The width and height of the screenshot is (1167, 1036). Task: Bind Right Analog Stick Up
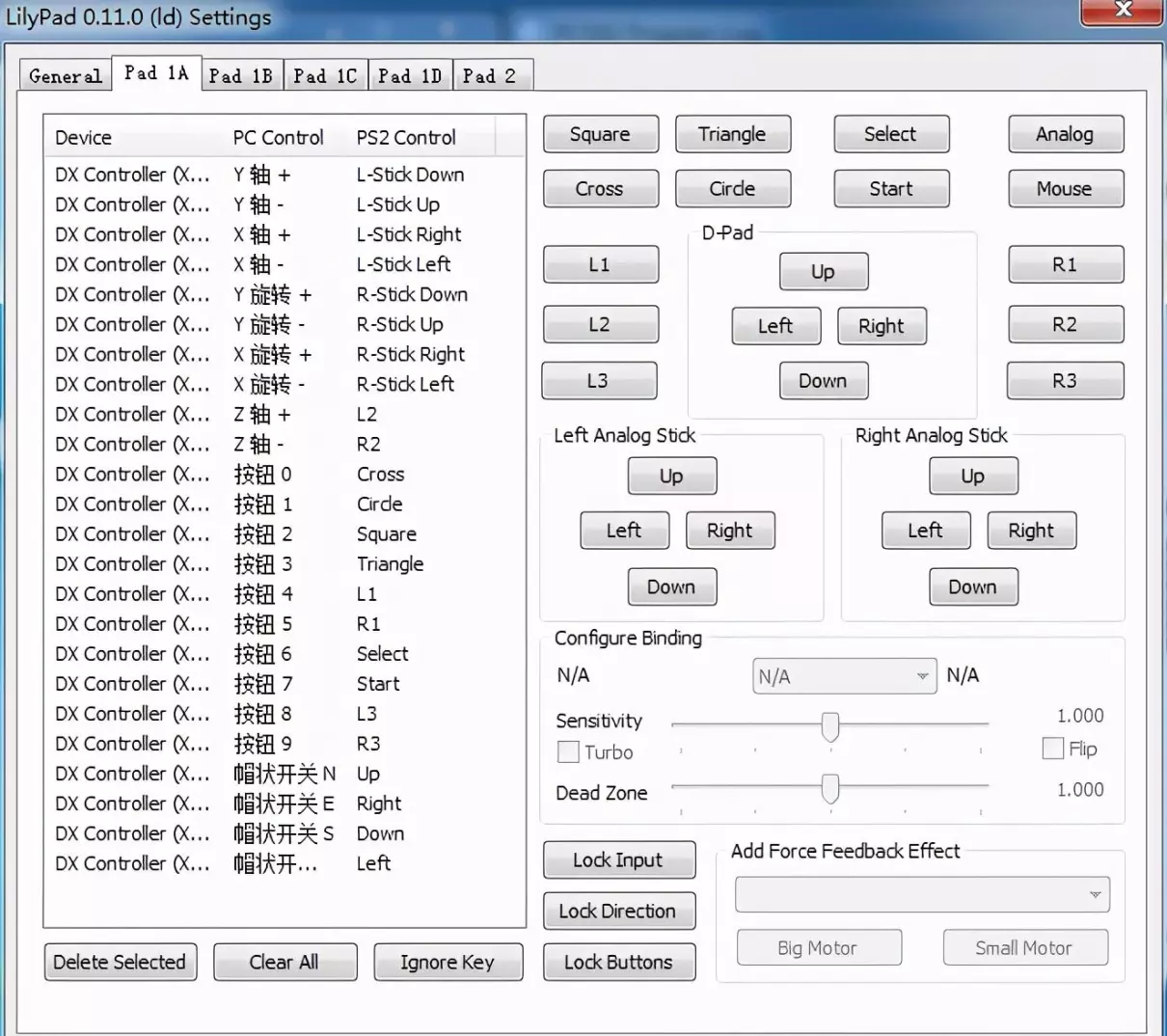coord(973,476)
